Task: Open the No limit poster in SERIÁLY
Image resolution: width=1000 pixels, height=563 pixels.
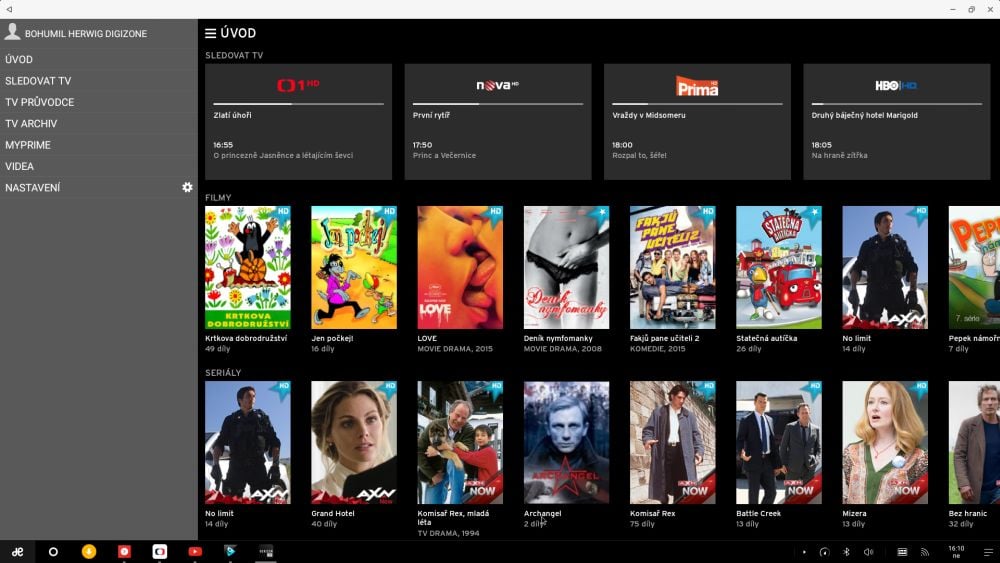Action: pos(247,442)
